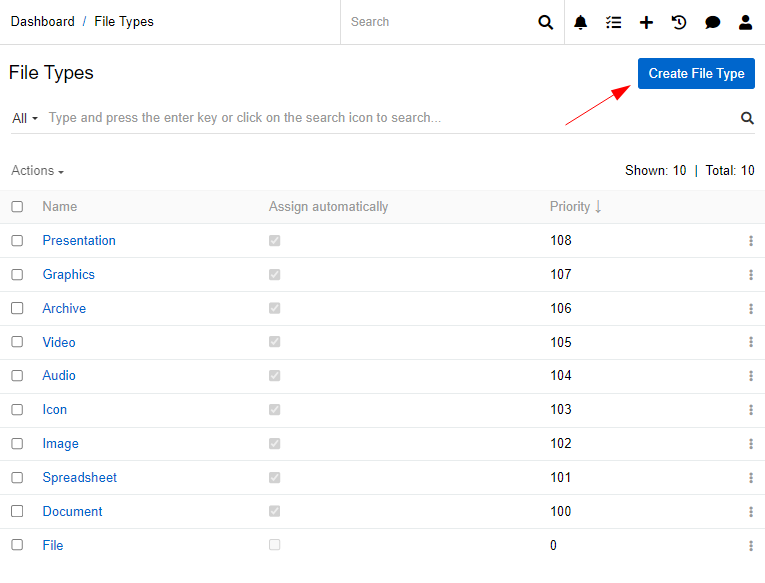Open row menu for Audio
Viewport: 765px width, 583px height.
click(x=751, y=376)
